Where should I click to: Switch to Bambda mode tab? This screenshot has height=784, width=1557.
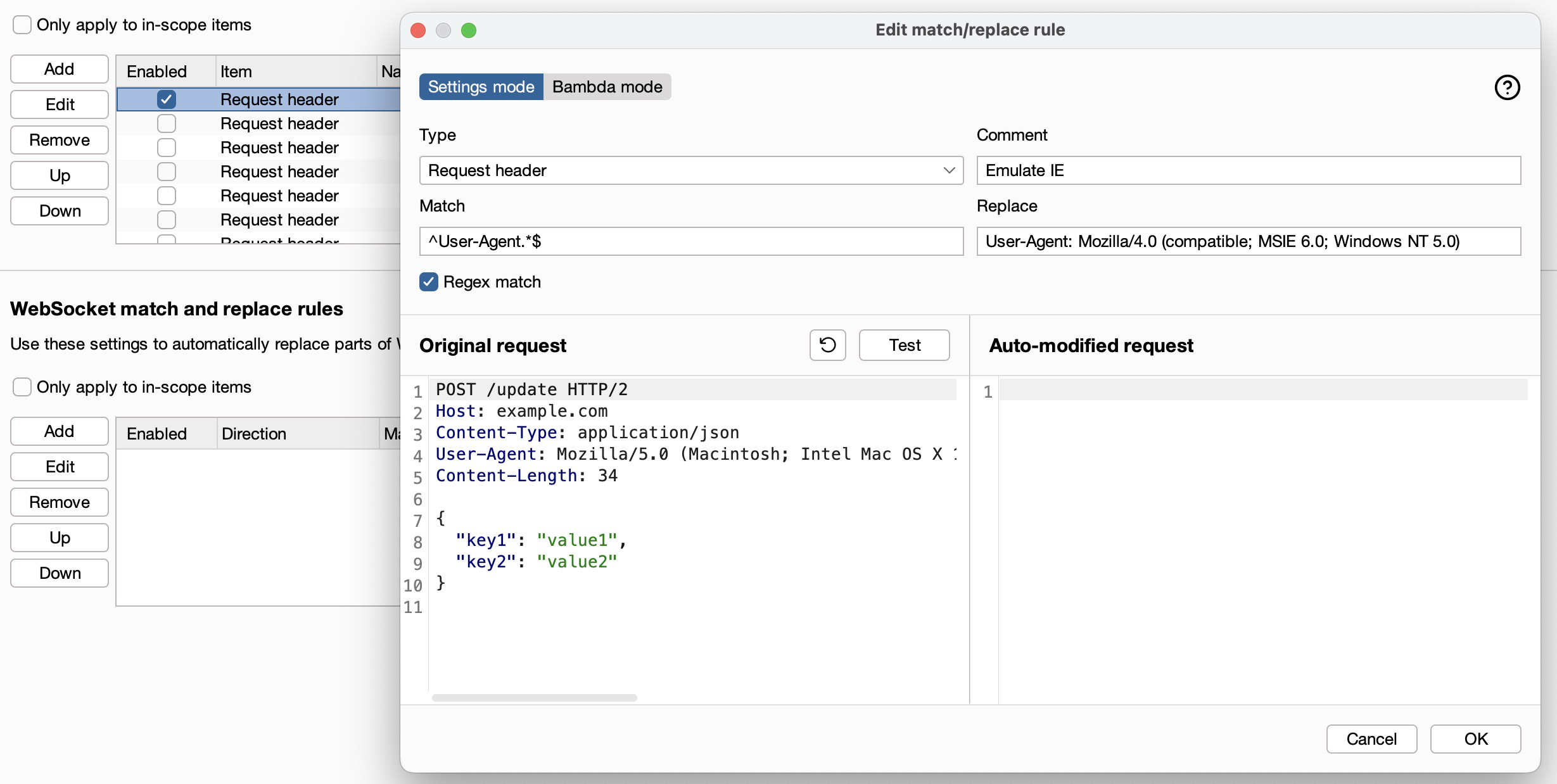[607, 87]
